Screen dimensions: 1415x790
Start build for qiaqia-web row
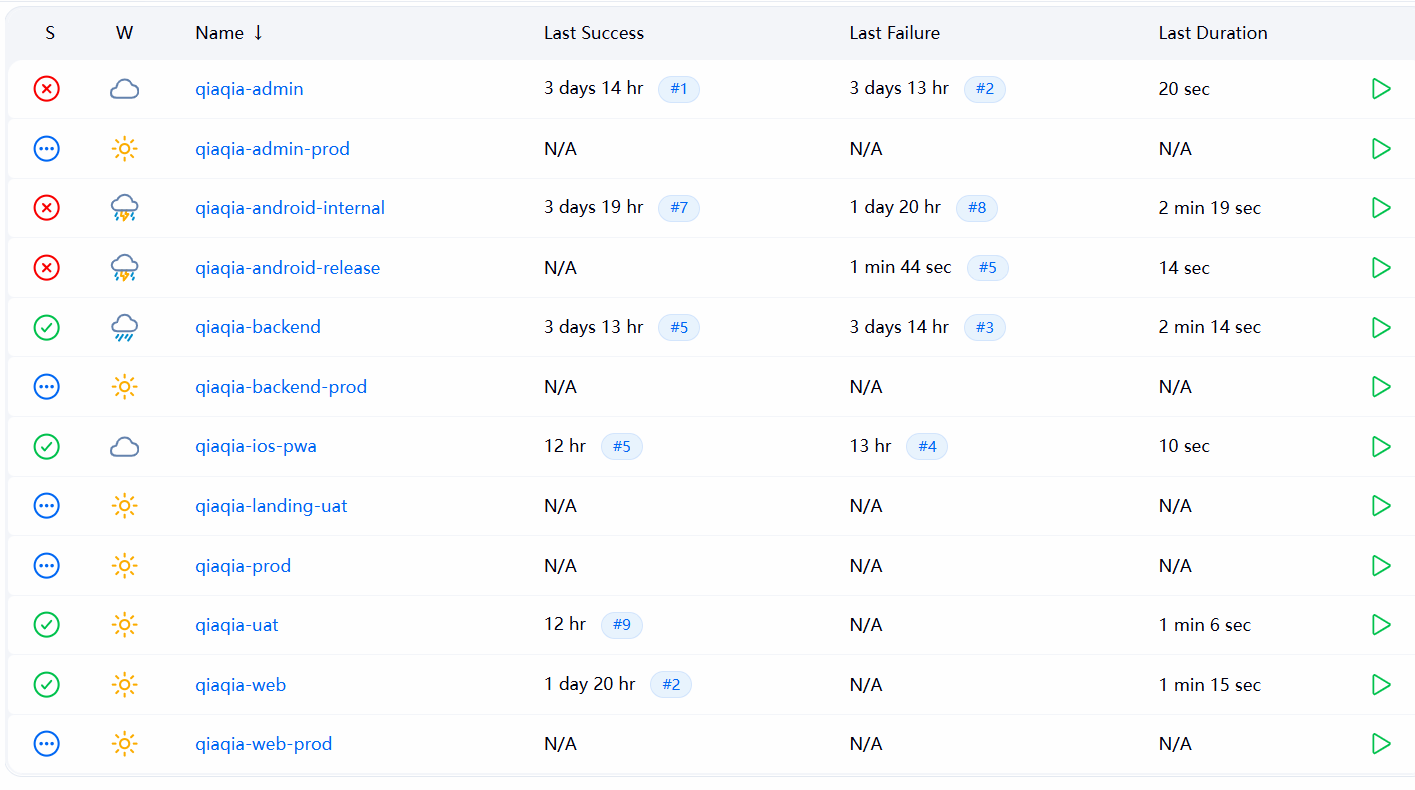click(1381, 685)
